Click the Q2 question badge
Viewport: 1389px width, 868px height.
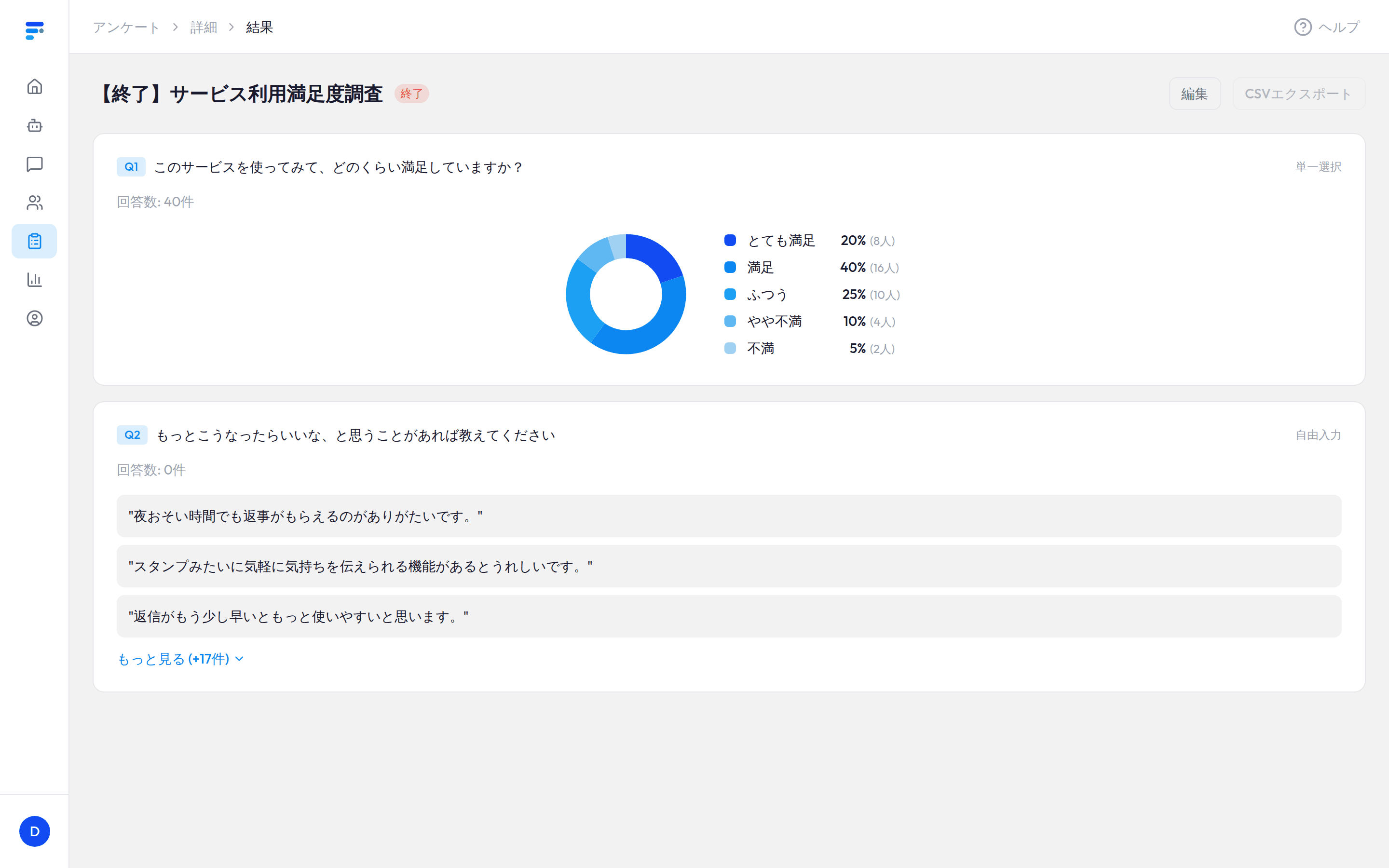(x=132, y=435)
